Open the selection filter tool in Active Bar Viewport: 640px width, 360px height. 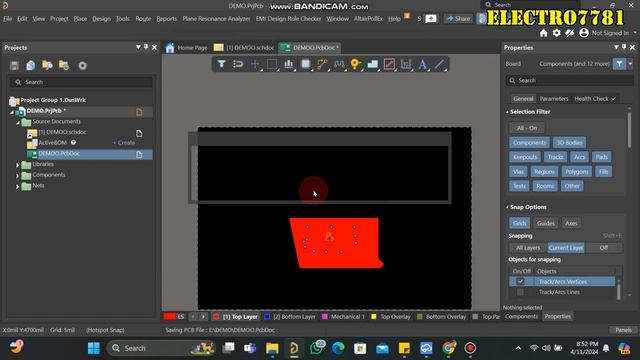[x=221, y=64]
